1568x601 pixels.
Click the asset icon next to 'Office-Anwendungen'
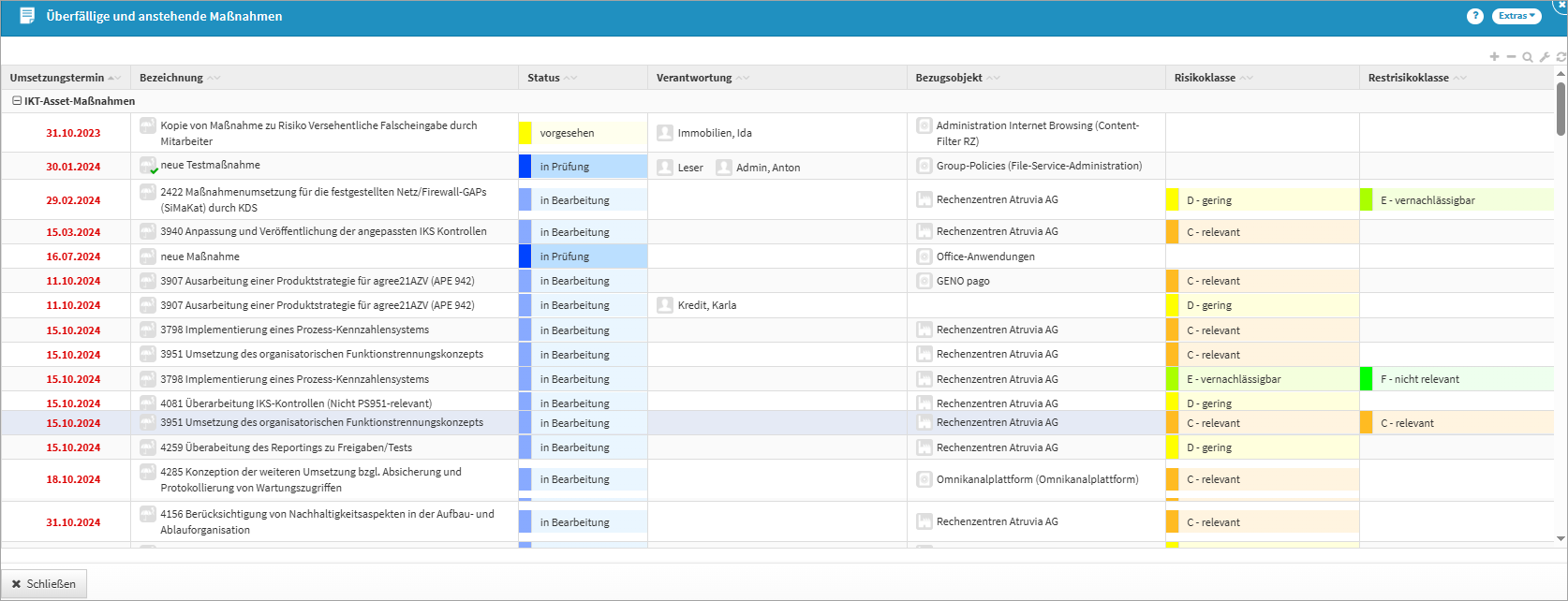(x=924, y=257)
